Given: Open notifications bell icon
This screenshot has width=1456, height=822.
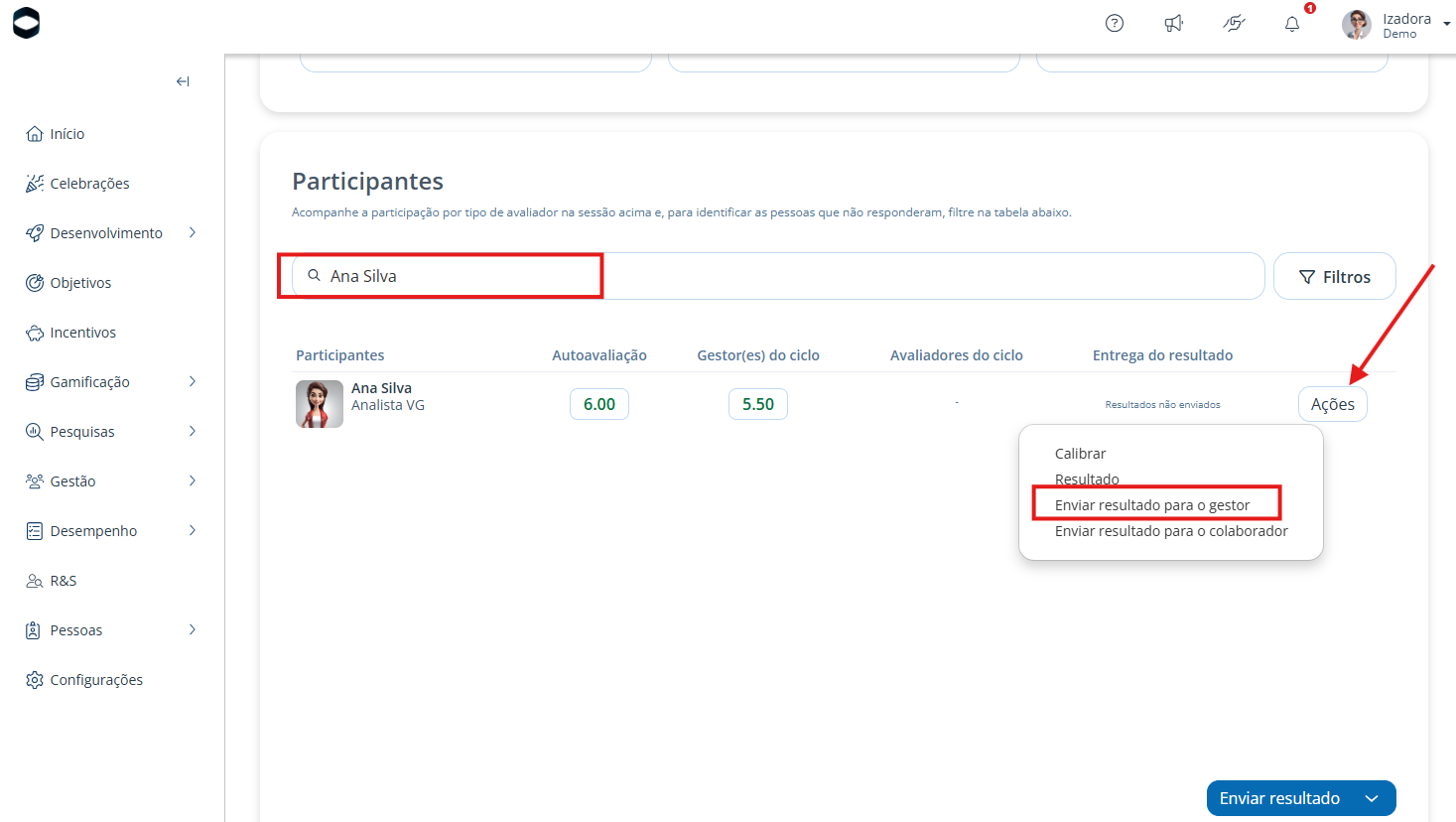Looking at the screenshot, I should tap(1292, 24).
